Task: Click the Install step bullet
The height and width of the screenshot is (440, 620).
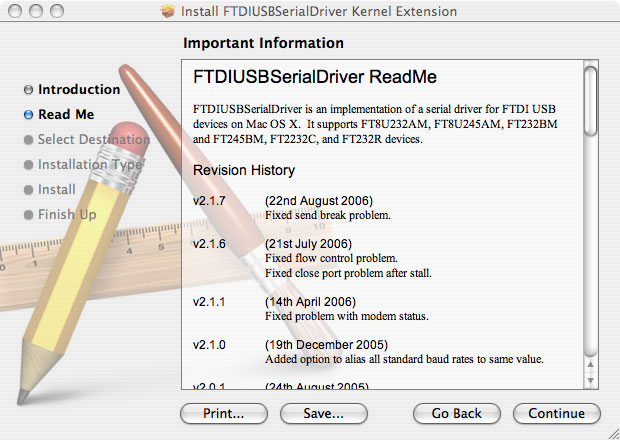Action: click(28, 190)
